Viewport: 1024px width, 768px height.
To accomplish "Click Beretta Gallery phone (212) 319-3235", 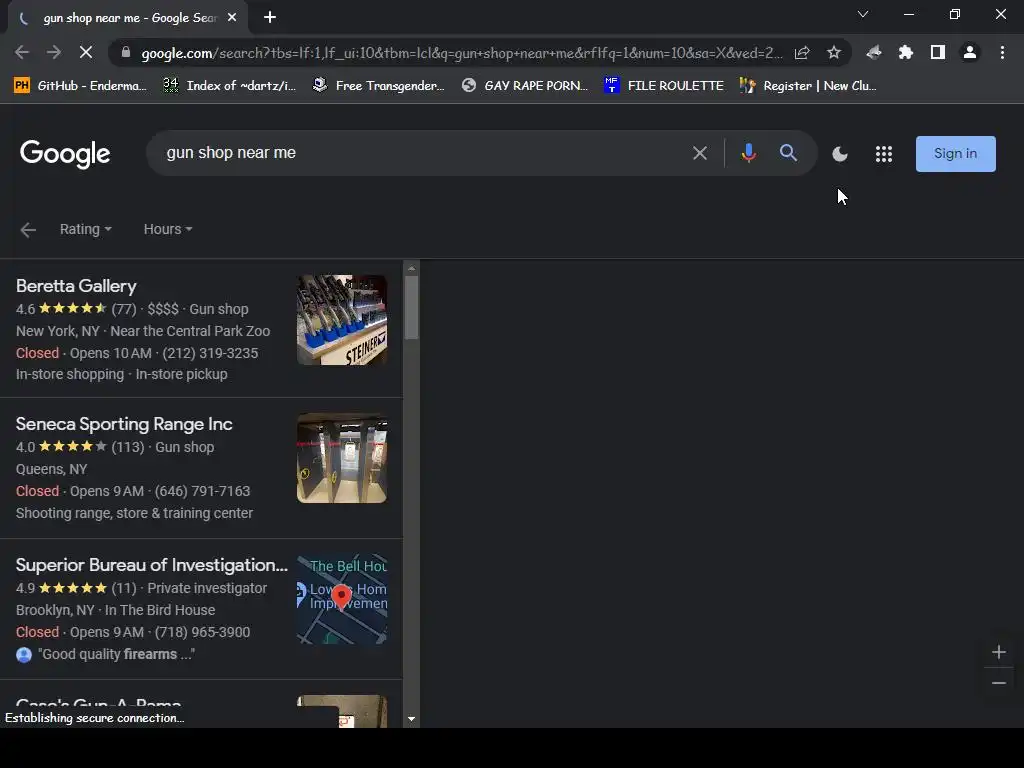I will point(210,353).
